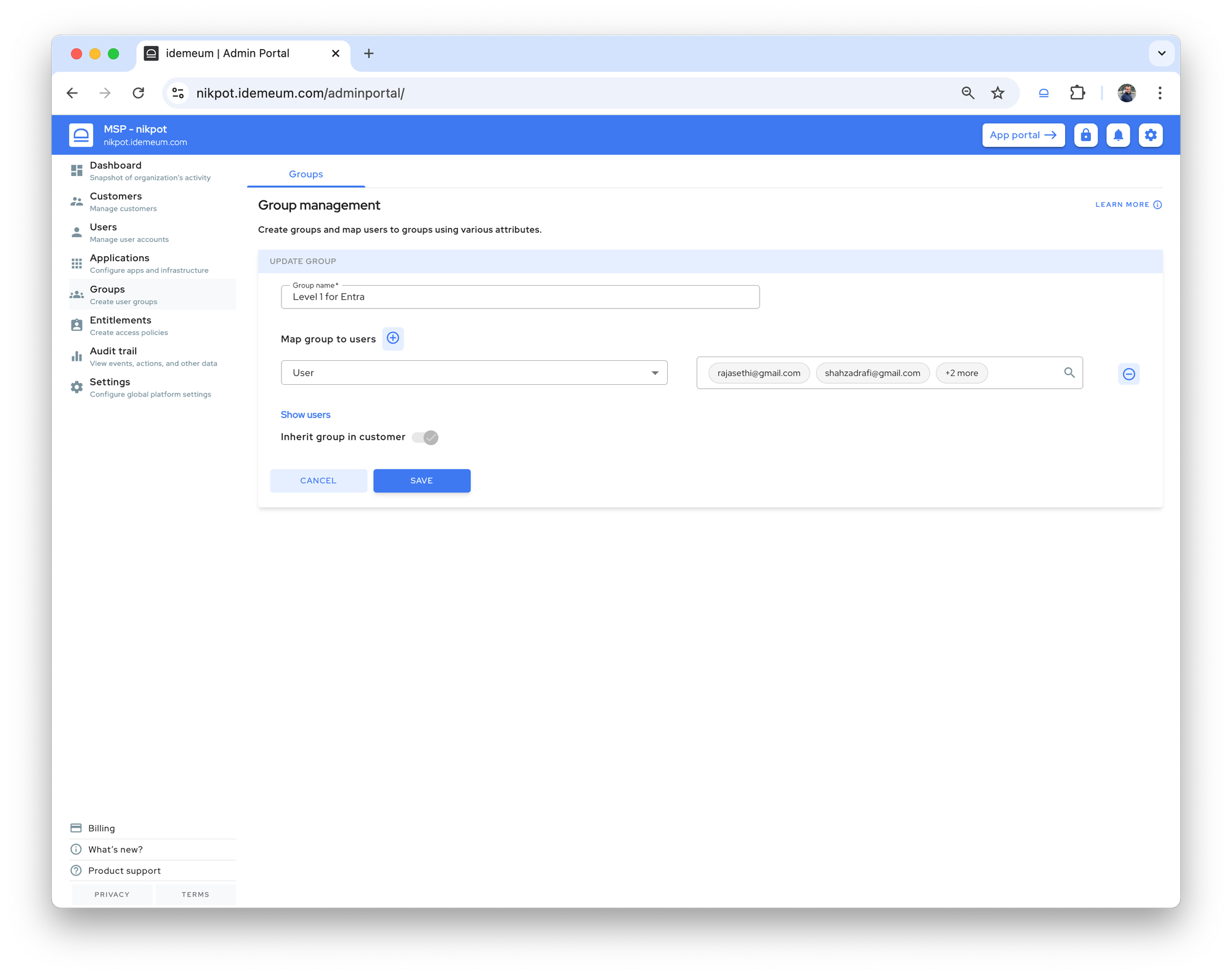
Task: Open Product support in the sidebar
Action: (152, 871)
